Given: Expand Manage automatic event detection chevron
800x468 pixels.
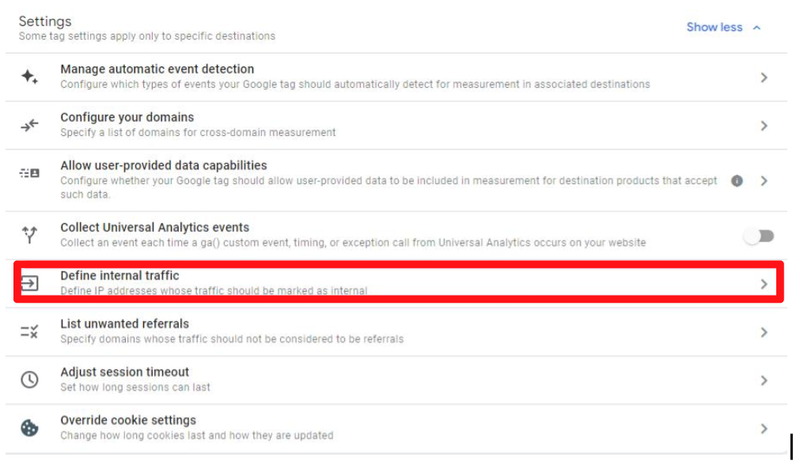Looking at the screenshot, I should point(764,77).
